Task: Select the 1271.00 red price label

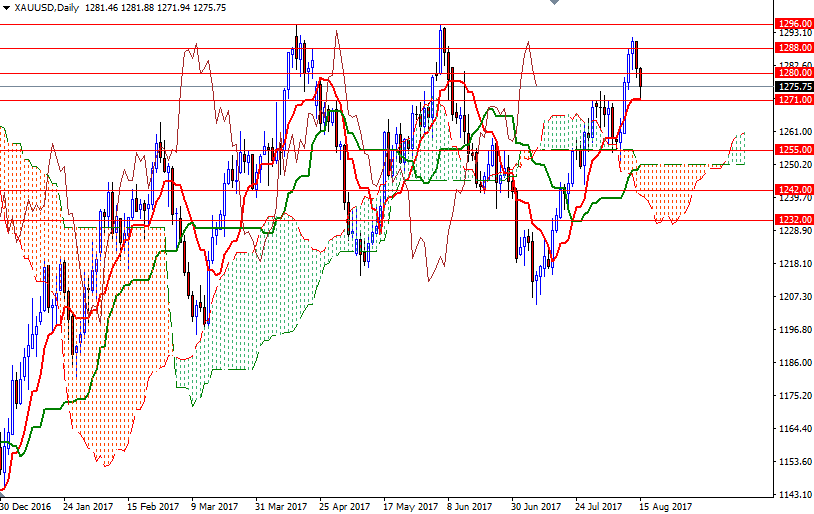Action: (x=793, y=100)
